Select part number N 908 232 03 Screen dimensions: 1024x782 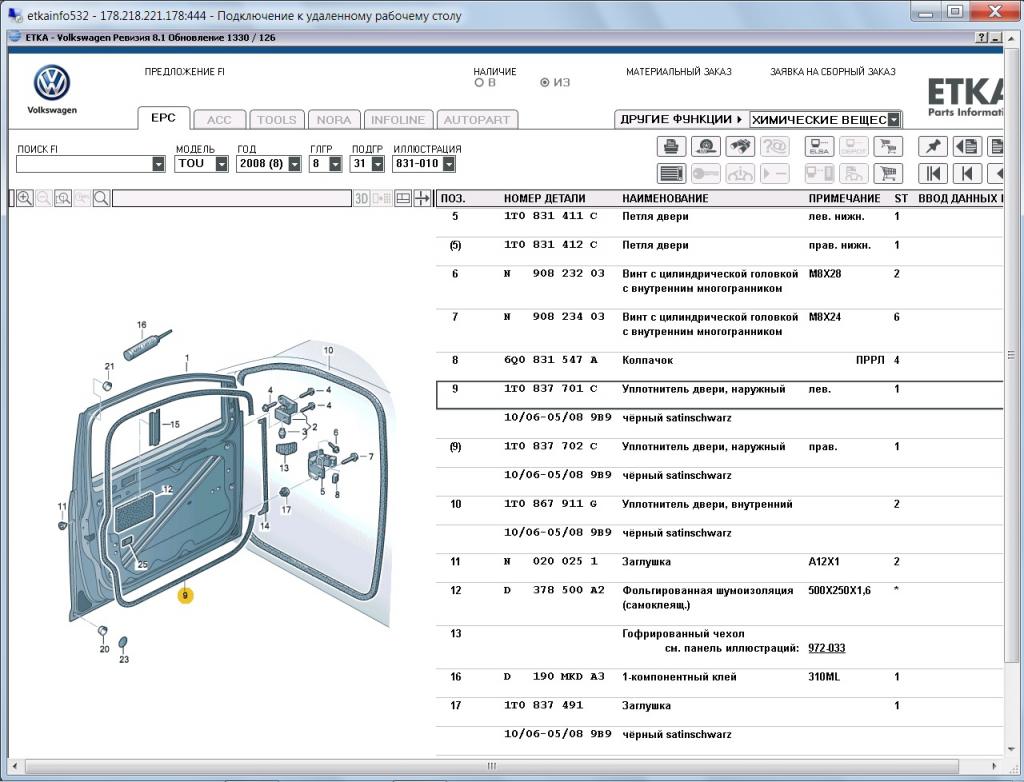point(554,274)
